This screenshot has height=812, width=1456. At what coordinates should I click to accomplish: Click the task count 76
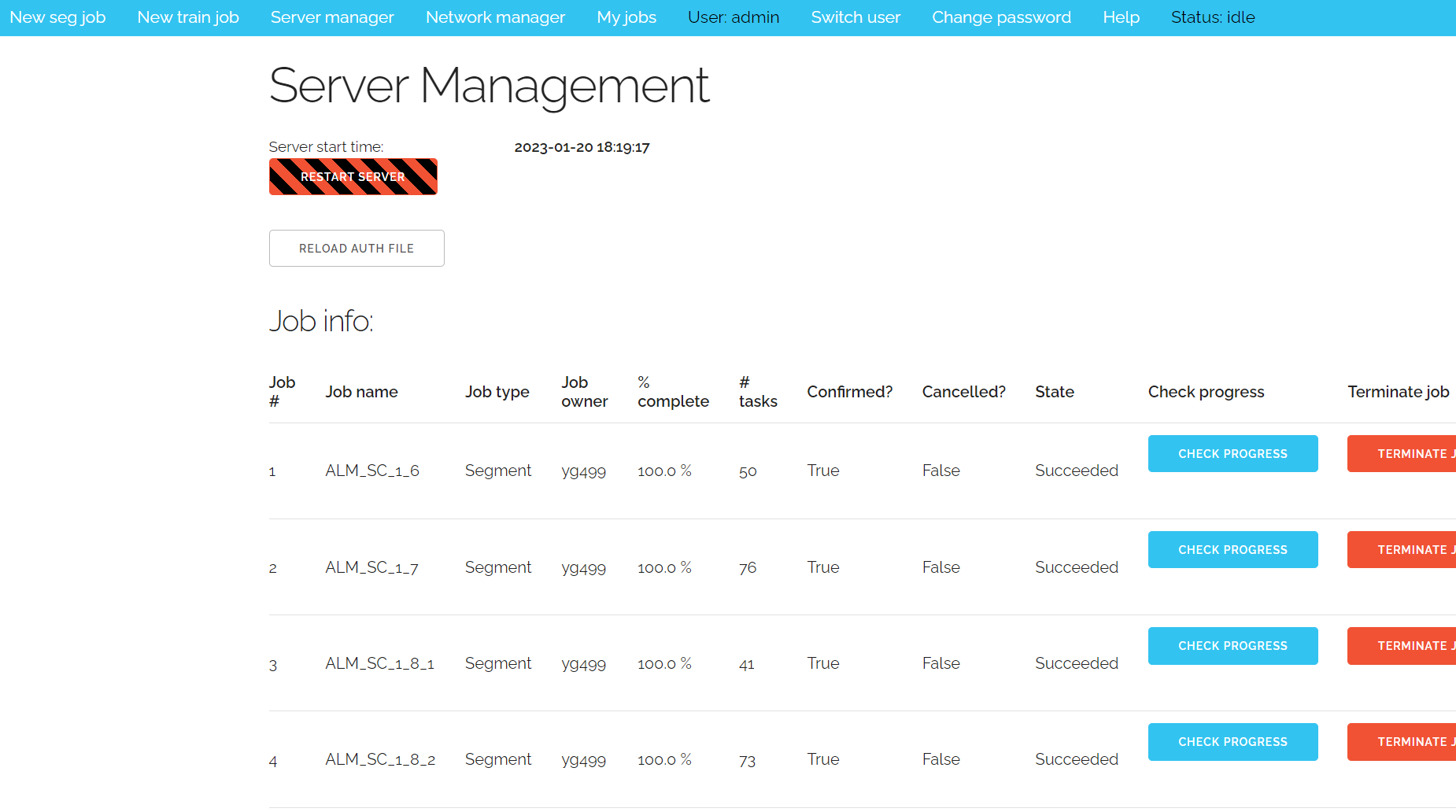748,567
